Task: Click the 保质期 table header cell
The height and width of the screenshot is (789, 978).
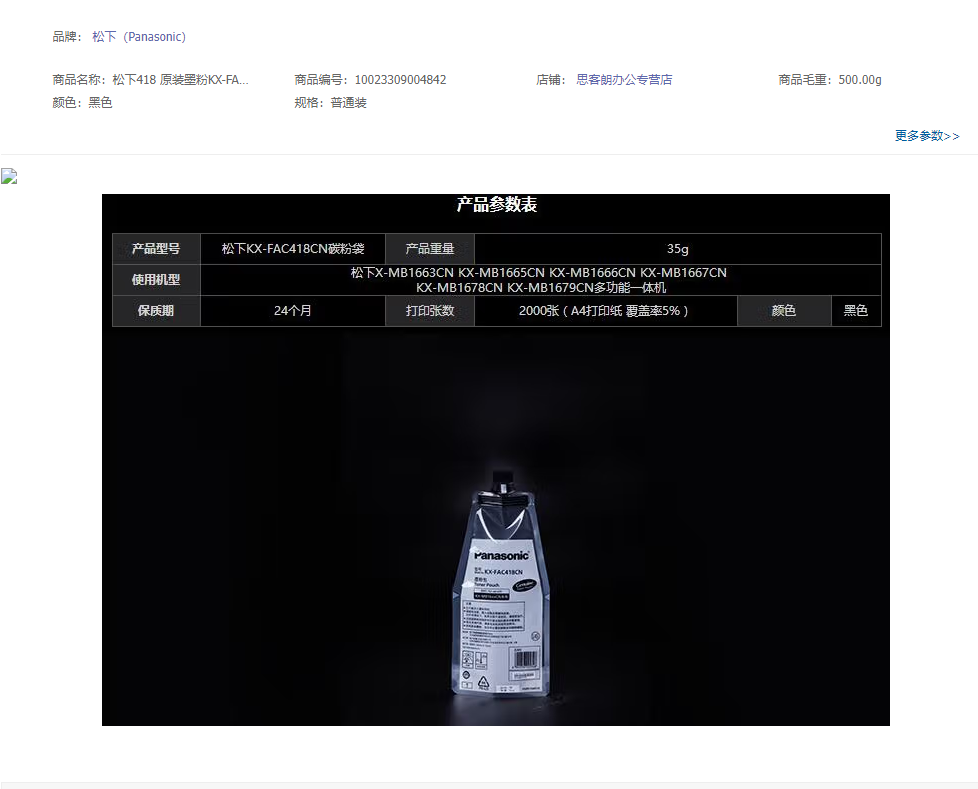Action: 156,311
